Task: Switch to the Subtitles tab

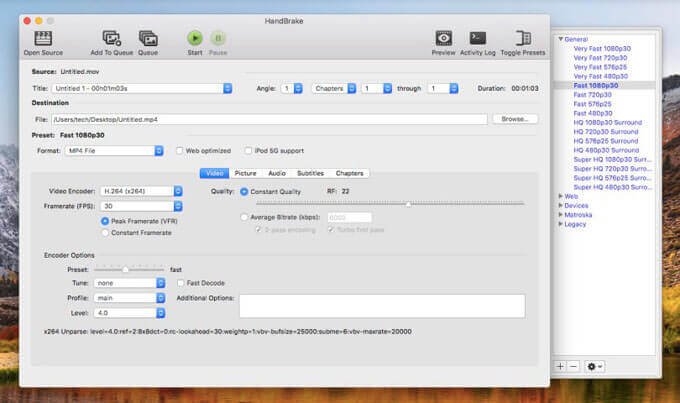Action: tap(310, 173)
